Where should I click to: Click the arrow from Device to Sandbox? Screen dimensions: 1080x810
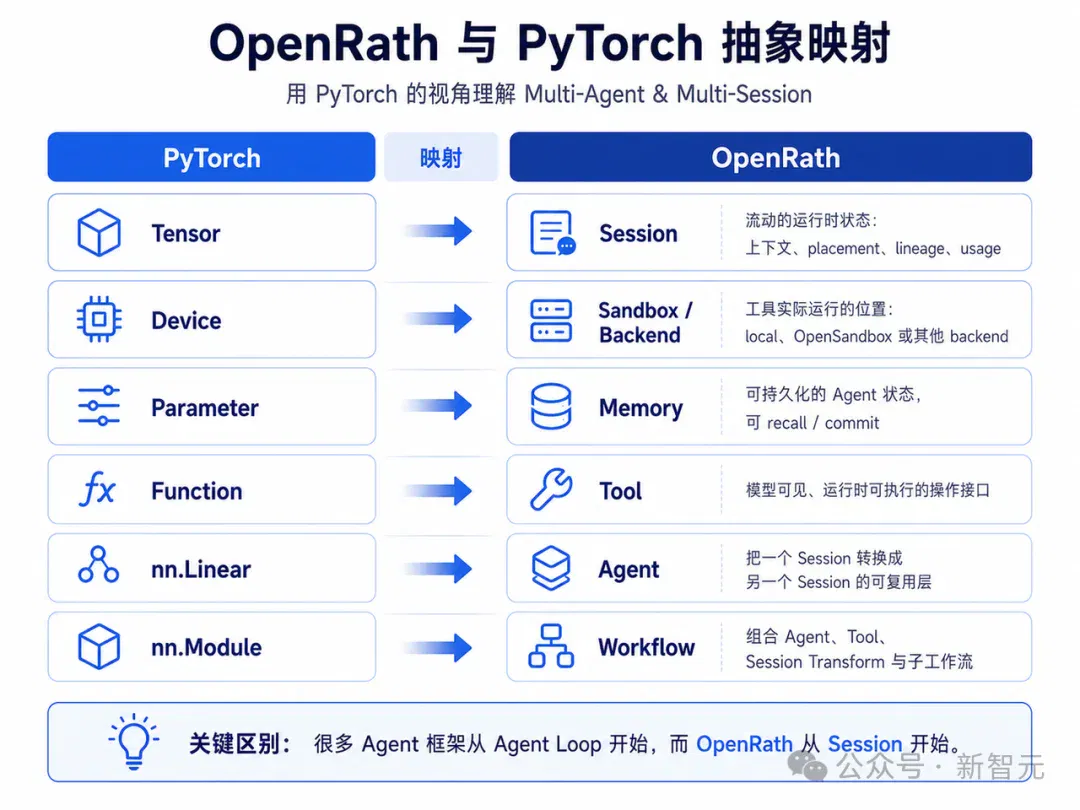click(438, 319)
